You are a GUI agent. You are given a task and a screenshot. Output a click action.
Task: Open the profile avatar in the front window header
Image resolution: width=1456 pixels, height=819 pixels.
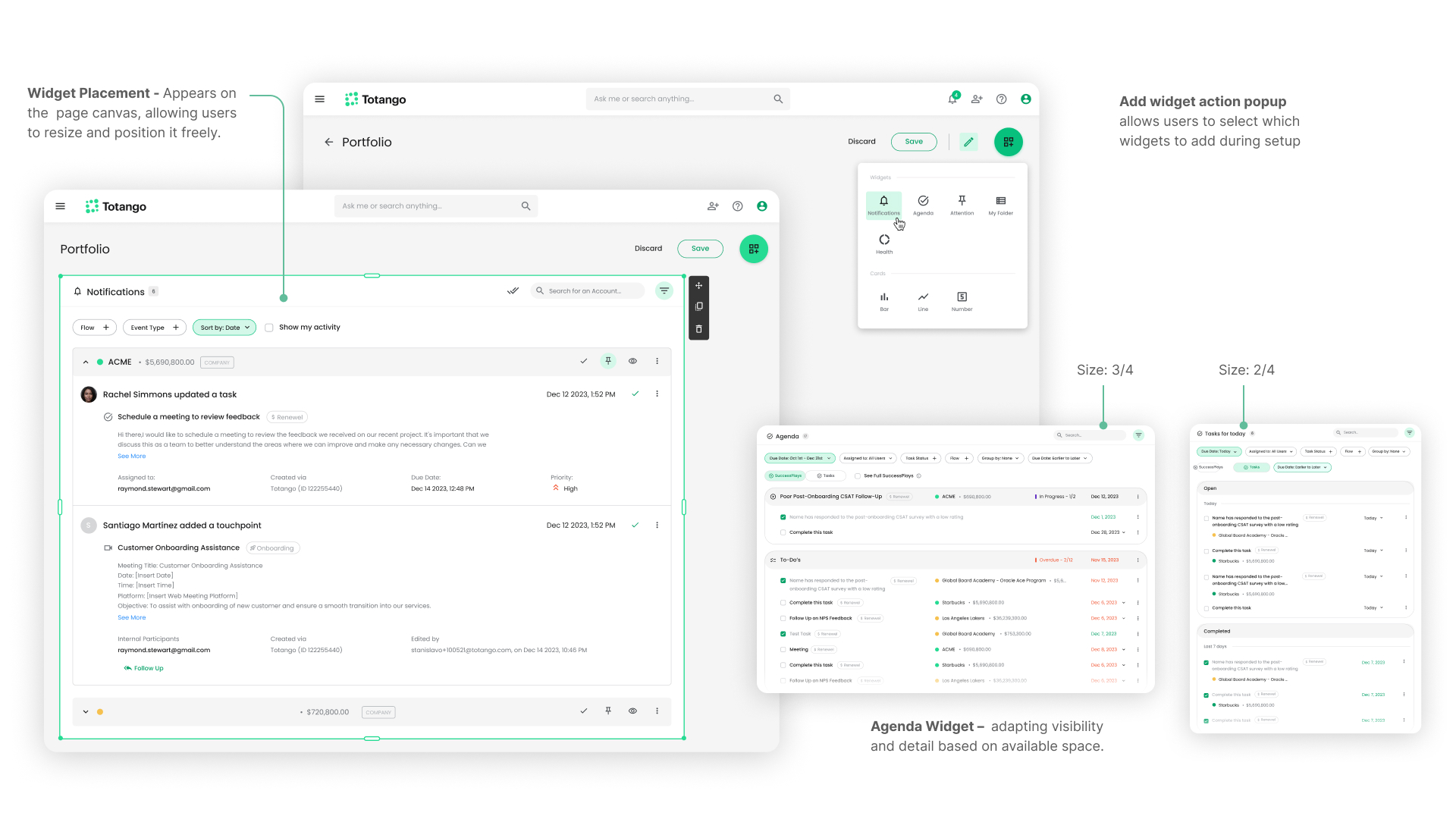(x=762, y=206)
